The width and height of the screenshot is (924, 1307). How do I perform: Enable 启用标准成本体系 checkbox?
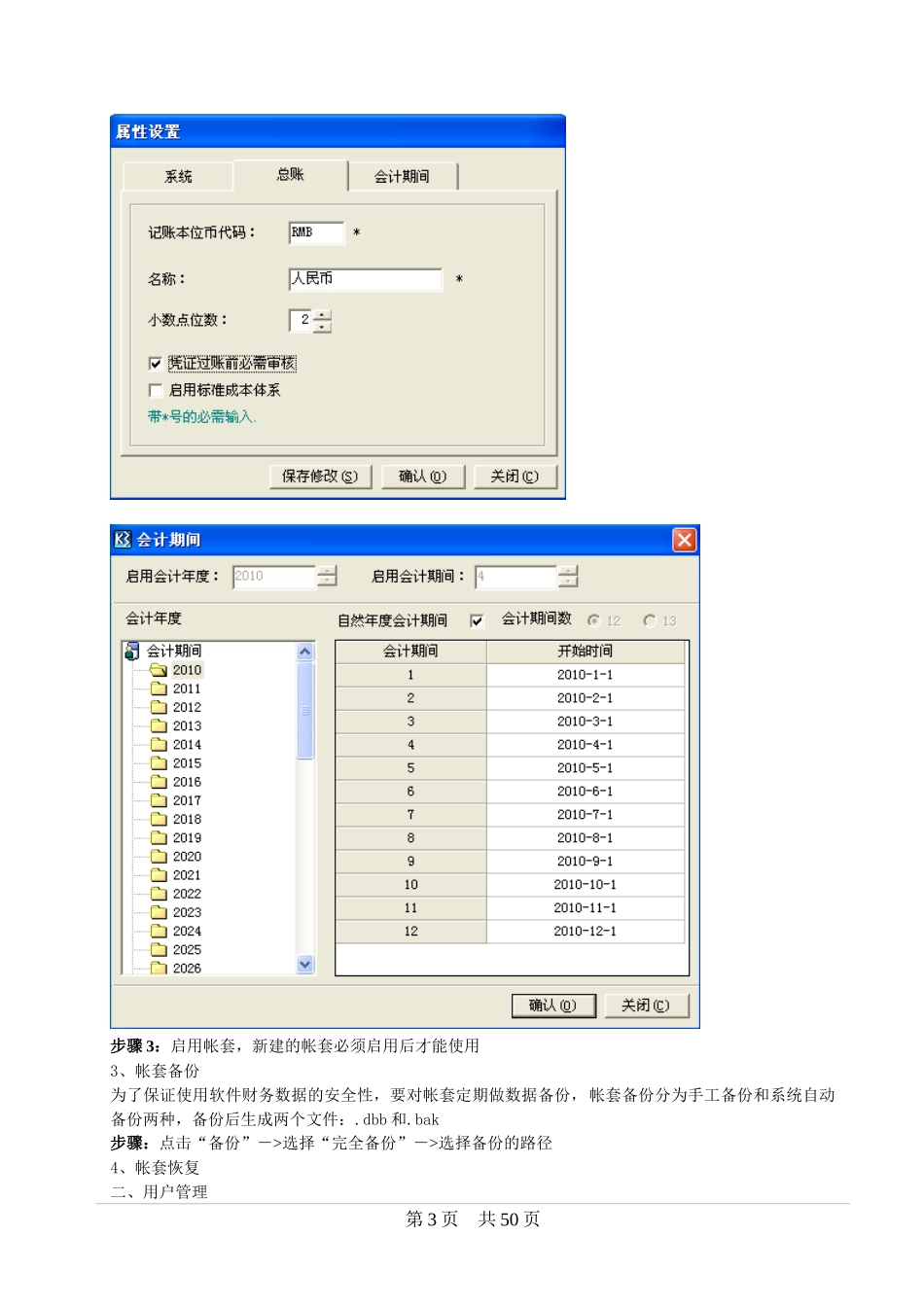point(156,390)
